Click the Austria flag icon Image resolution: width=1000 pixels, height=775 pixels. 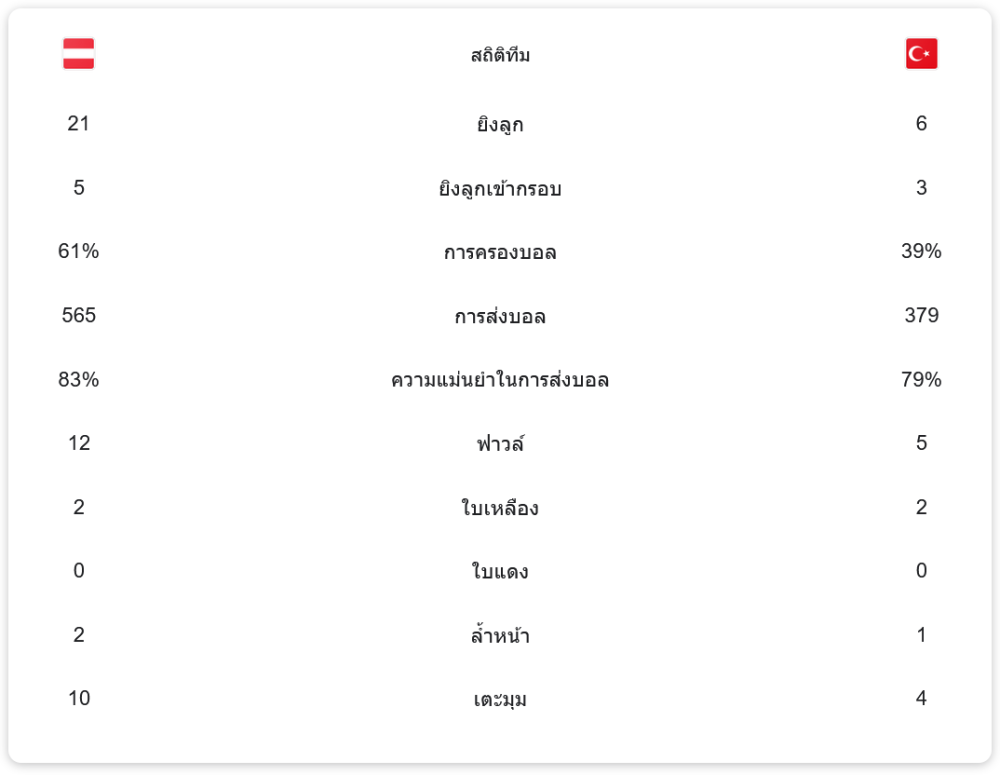pos(79,54)
